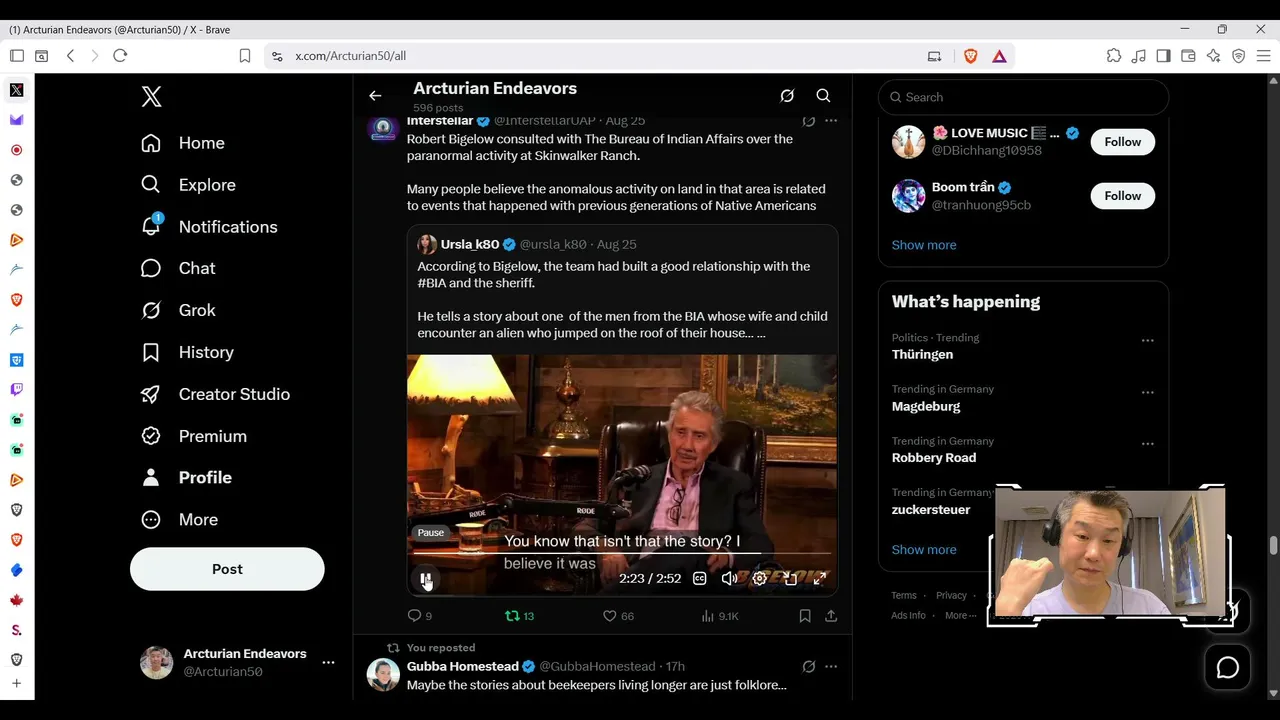Image resolution: width=1280 pixels, height=720 pixels.
Task: Open Gubba Homestead profile name
Action: (x=463, y=666)
